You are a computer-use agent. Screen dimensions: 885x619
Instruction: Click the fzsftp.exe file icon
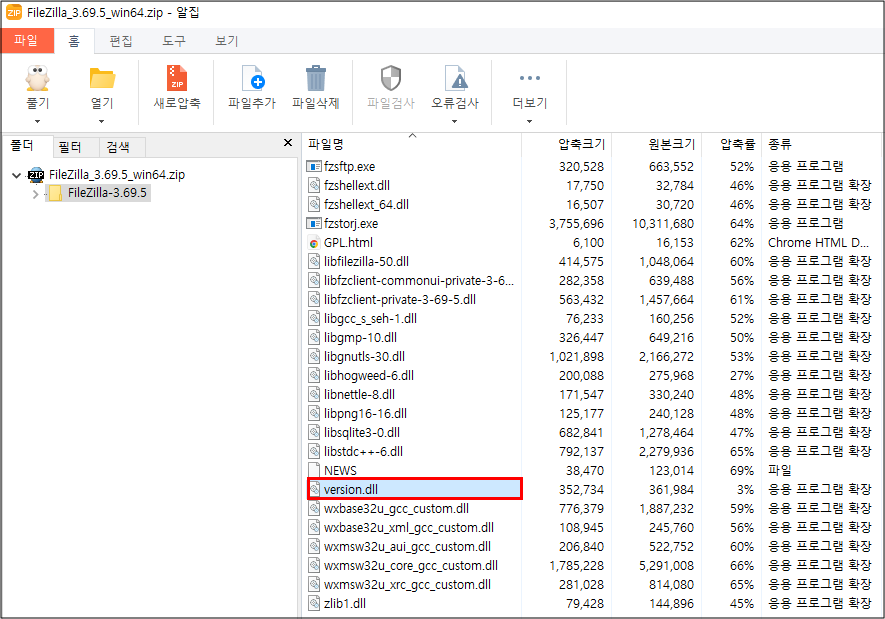[x=314, y=166]
